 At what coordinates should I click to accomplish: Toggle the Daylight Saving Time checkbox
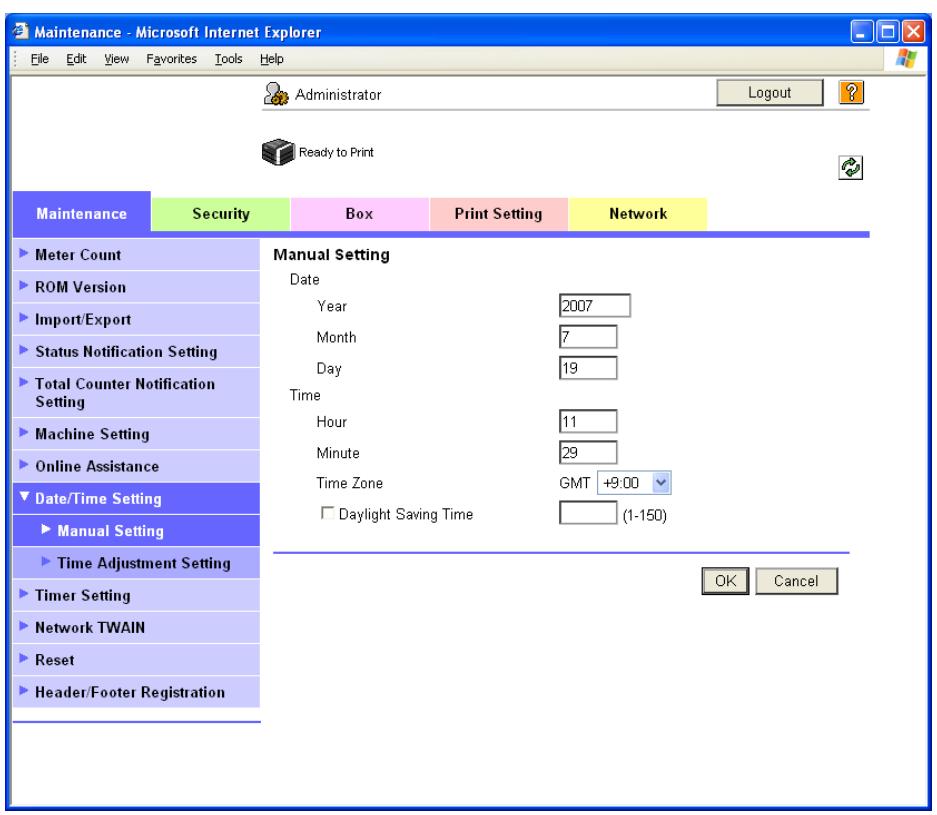click(327, 513)
